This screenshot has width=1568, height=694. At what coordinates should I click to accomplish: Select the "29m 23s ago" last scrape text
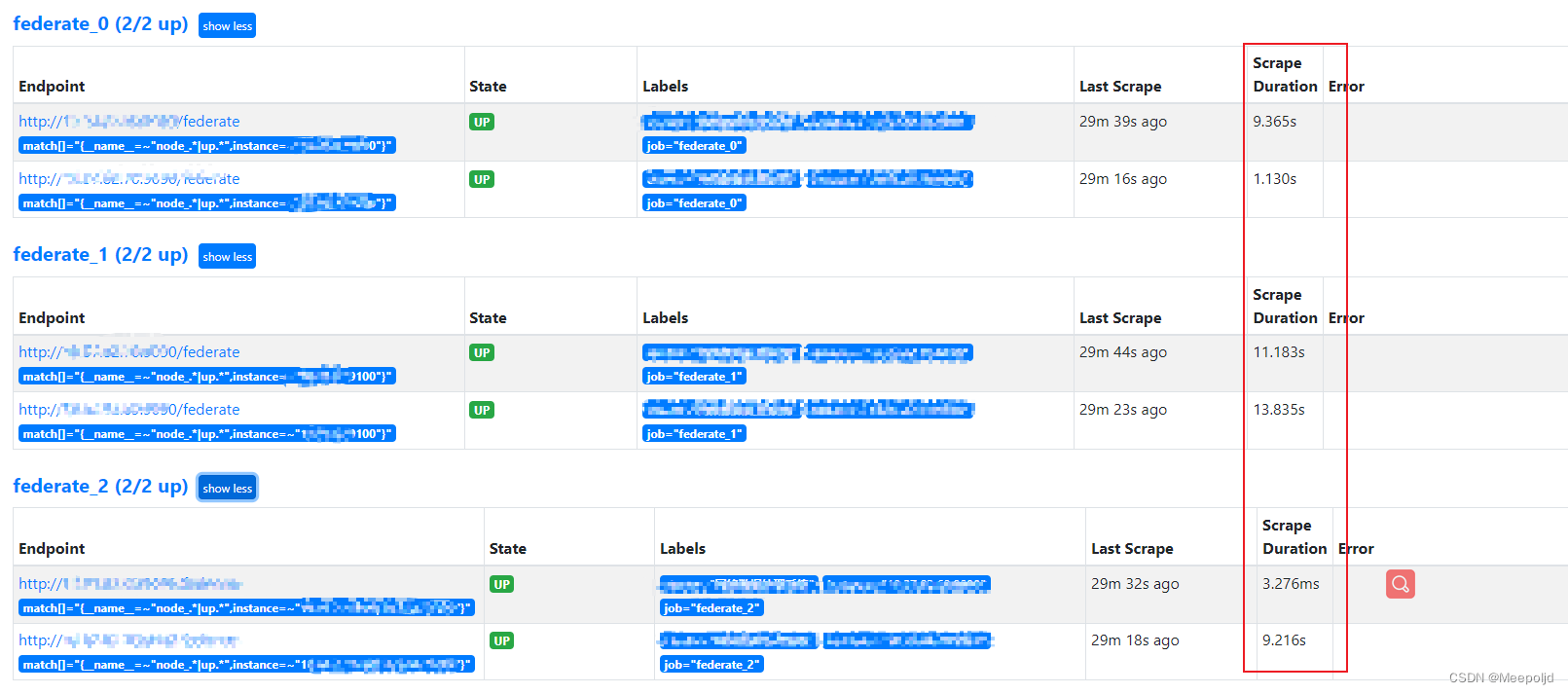coord(1123,410)
